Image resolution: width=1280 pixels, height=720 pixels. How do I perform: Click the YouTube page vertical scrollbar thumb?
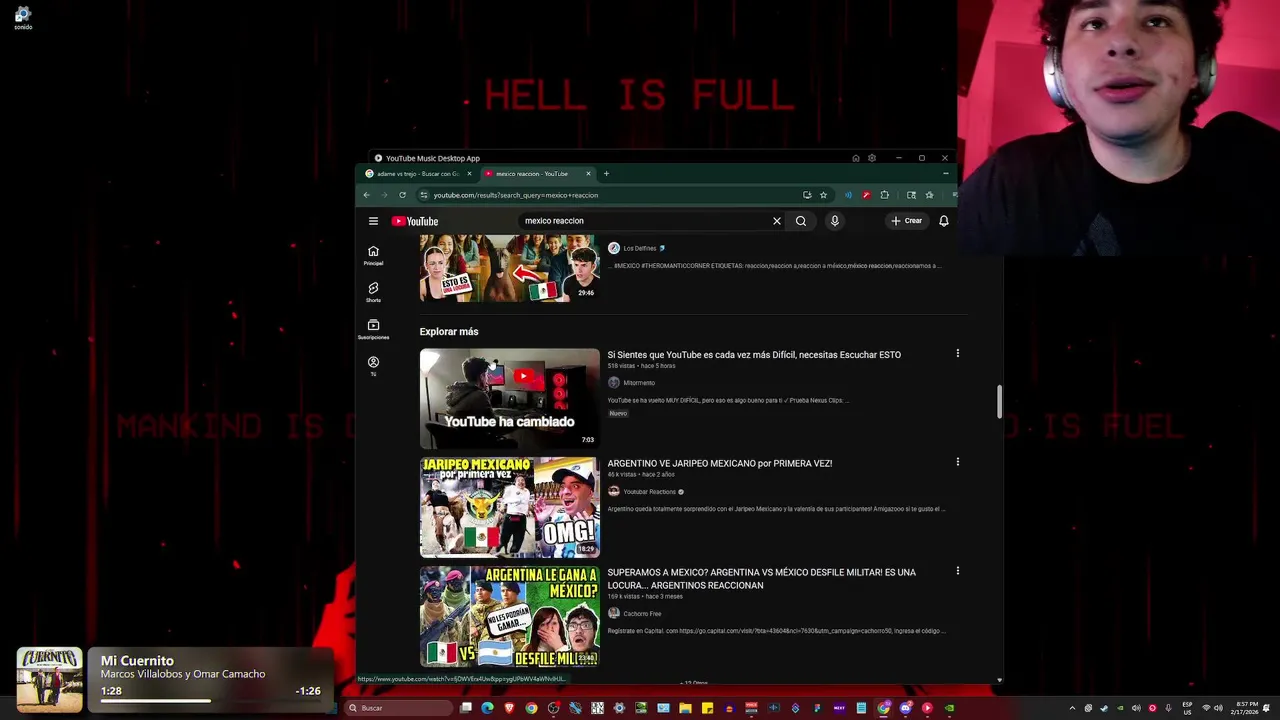click(x=999, y=402)
